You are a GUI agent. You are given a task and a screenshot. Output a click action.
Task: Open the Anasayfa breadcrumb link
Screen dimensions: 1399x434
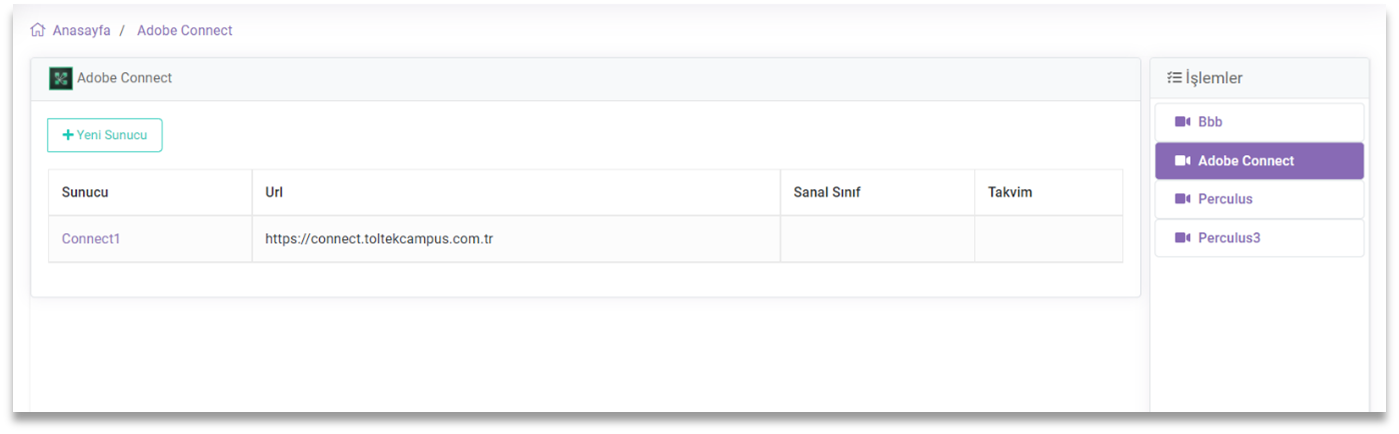click(81, 31)
